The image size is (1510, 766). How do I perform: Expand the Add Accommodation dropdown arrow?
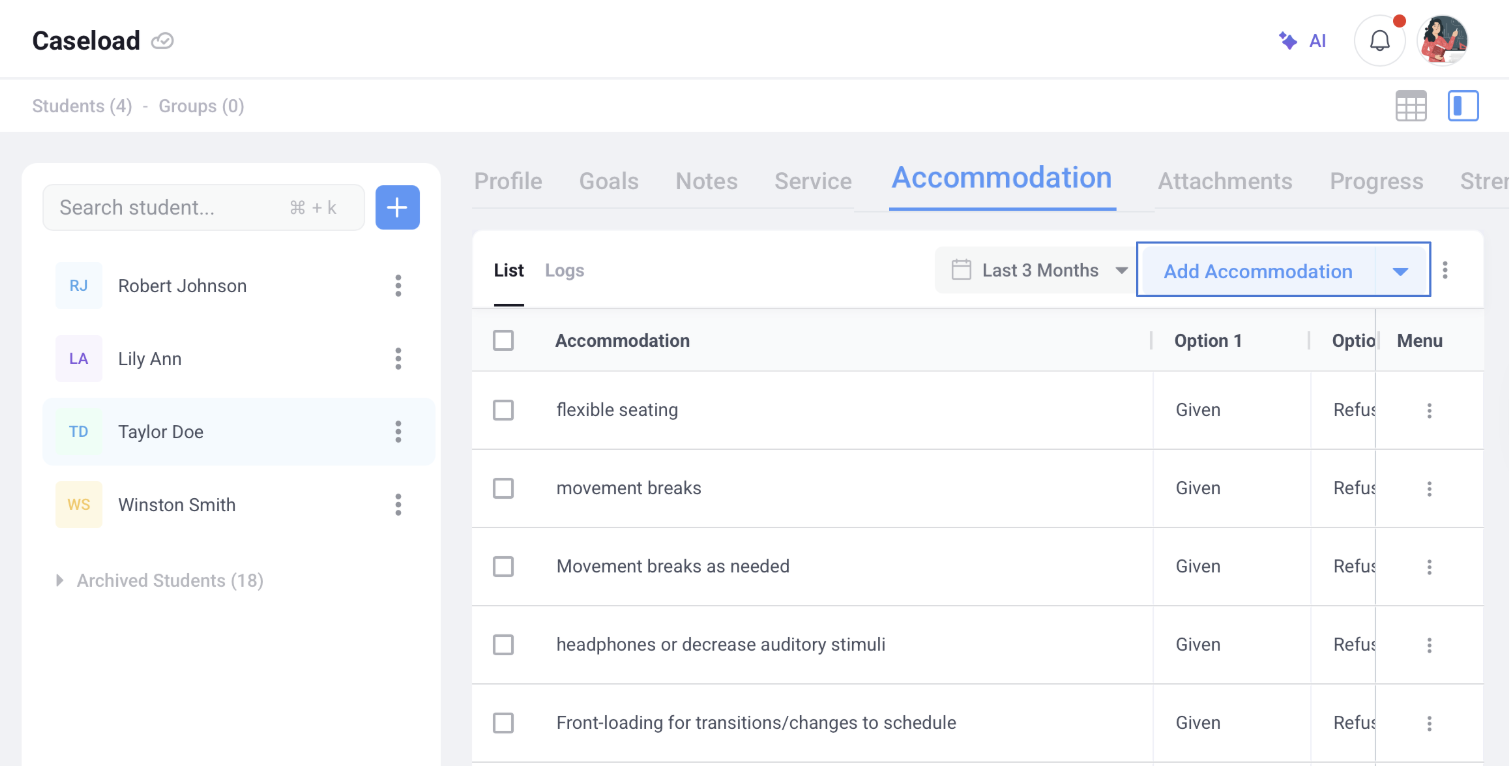click(x=1401, y=272)
